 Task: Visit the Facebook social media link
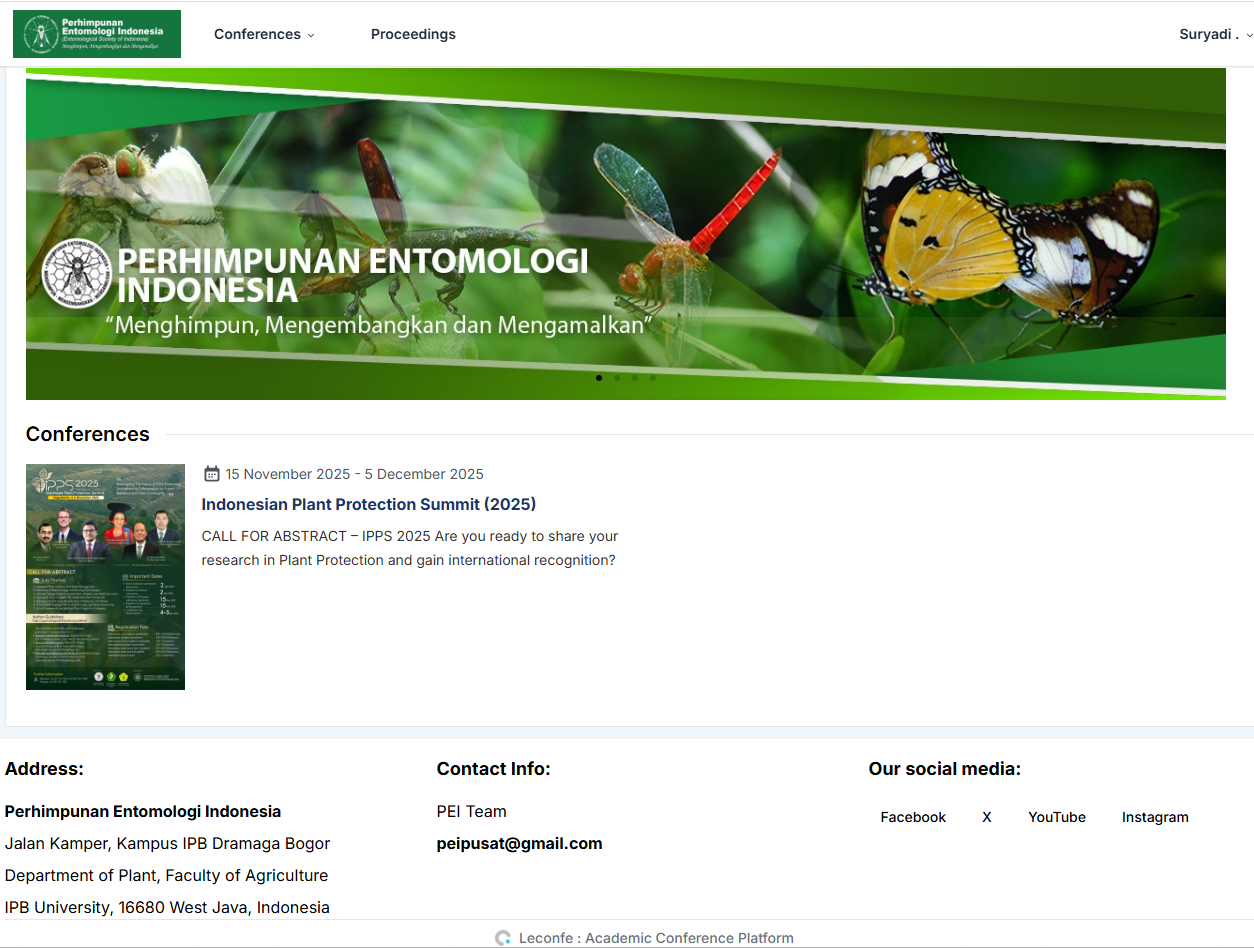[x=913, y=817]
